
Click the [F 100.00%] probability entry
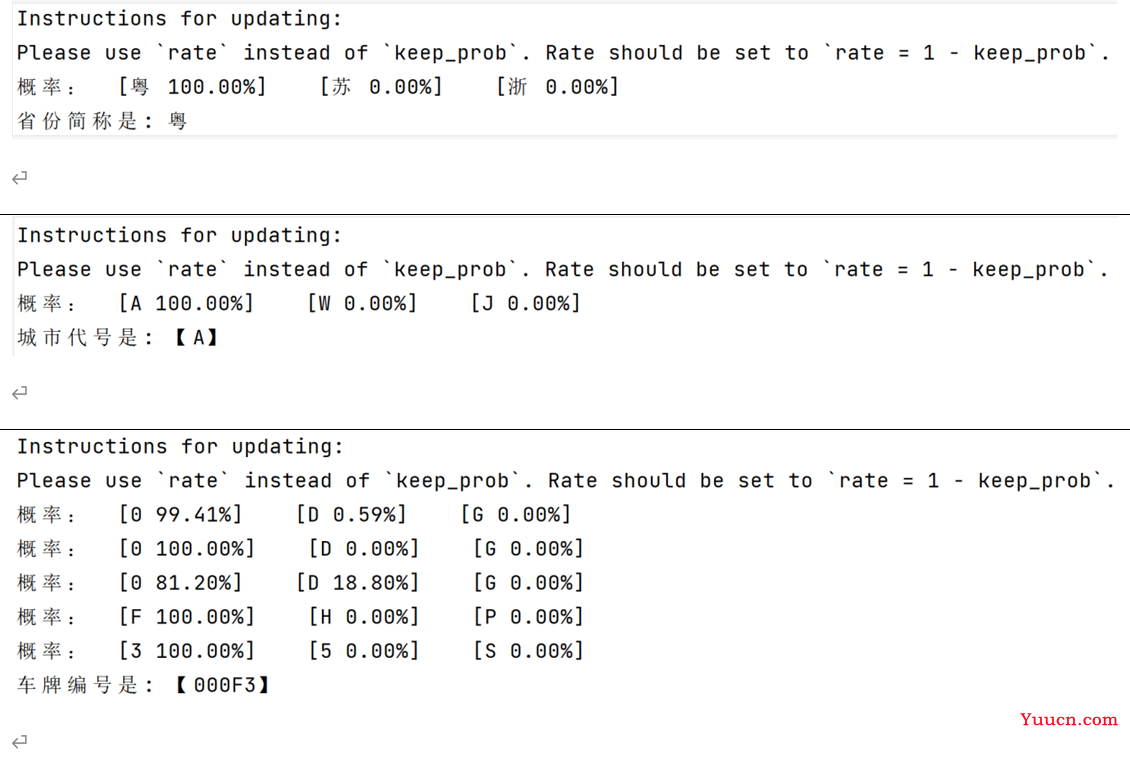[187, 617]
